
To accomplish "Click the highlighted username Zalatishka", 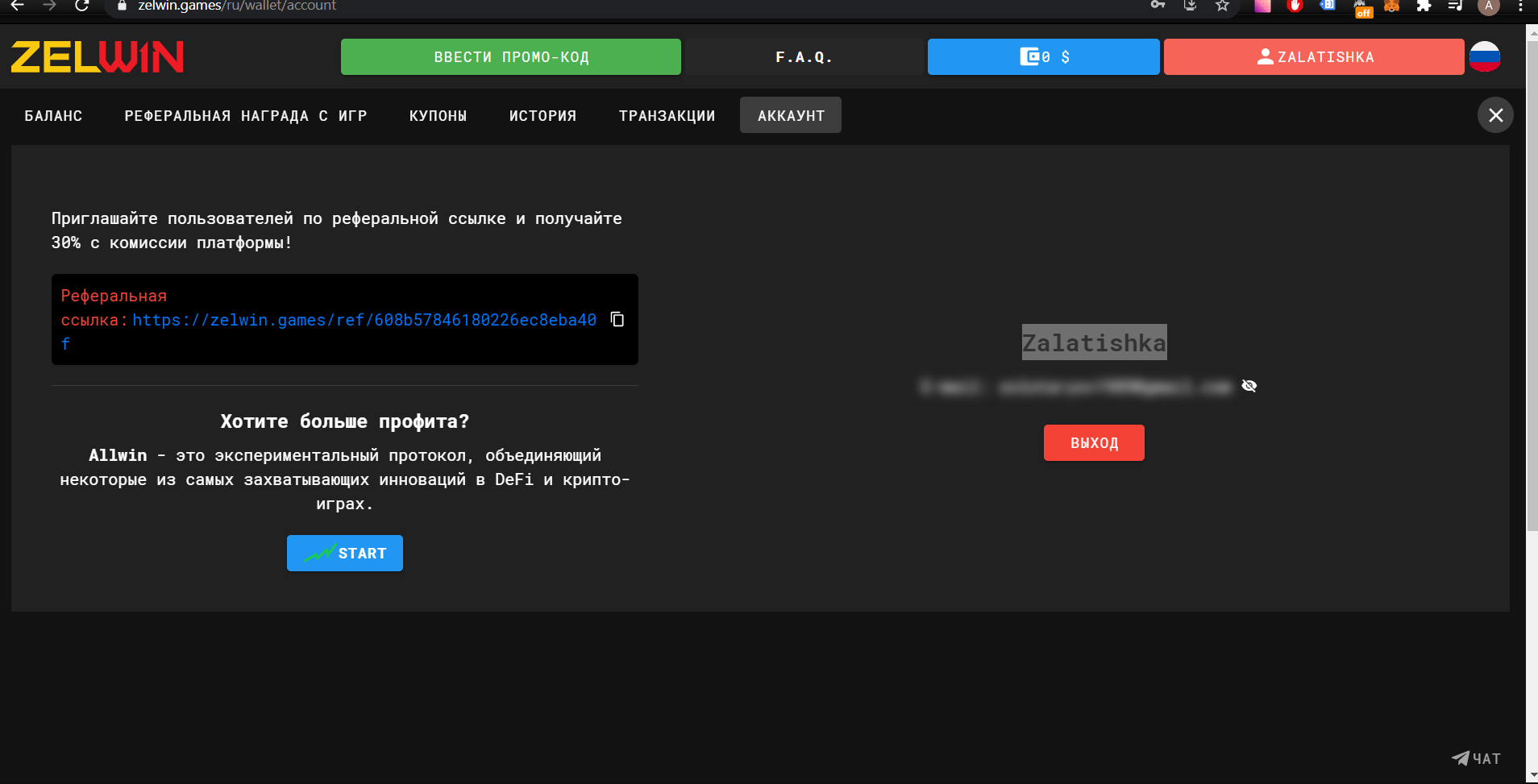I will tap(1094, 342).
